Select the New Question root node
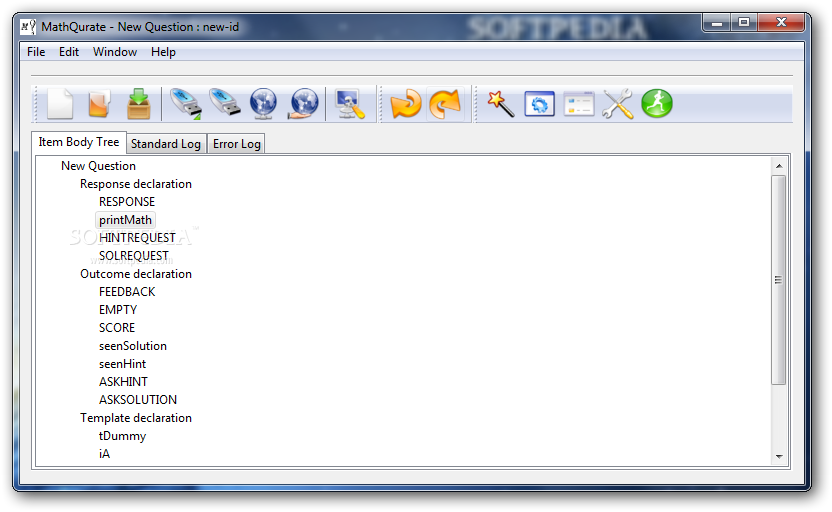The width and height of the screenshot is (832, 512). 98,166
